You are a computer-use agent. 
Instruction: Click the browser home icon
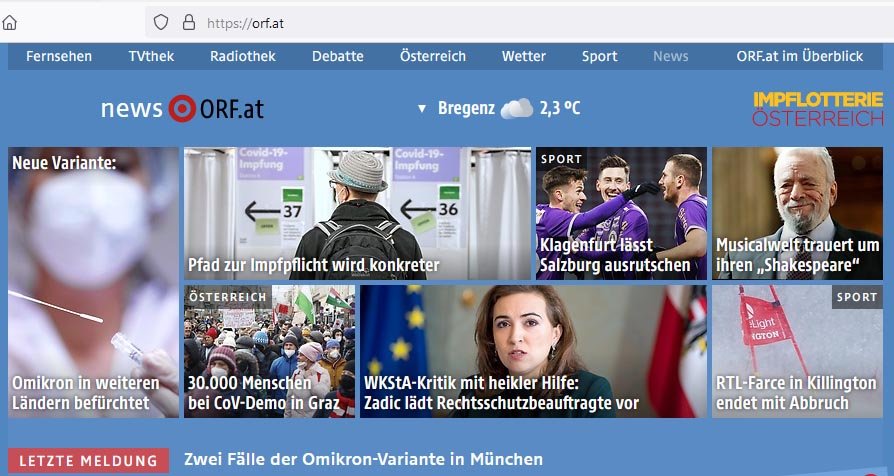click(10, 23)
